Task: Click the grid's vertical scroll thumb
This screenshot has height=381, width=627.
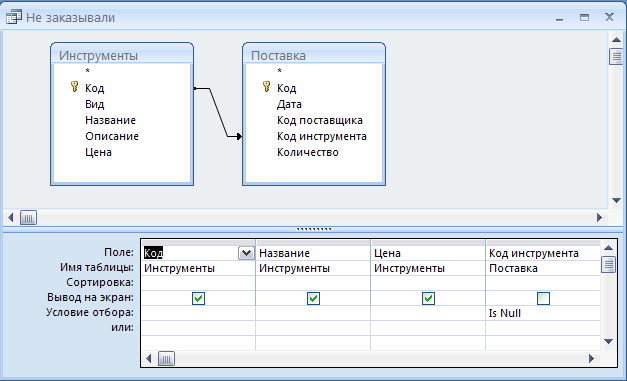Action: click(608, 264)
